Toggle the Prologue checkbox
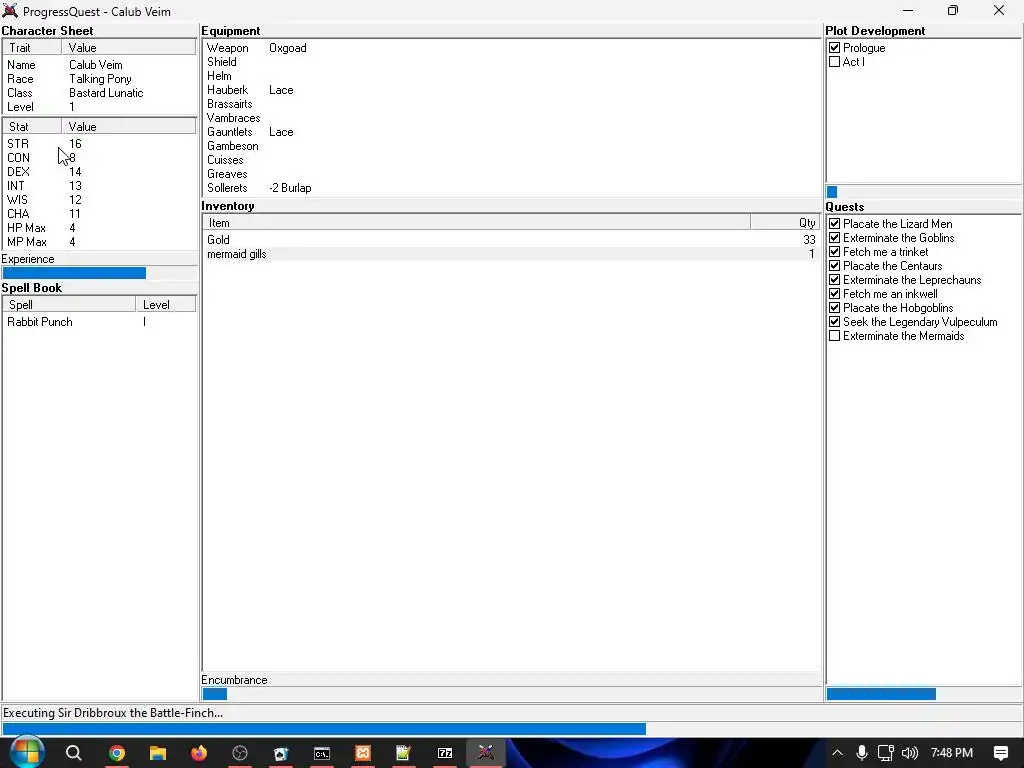 (834, 48)
